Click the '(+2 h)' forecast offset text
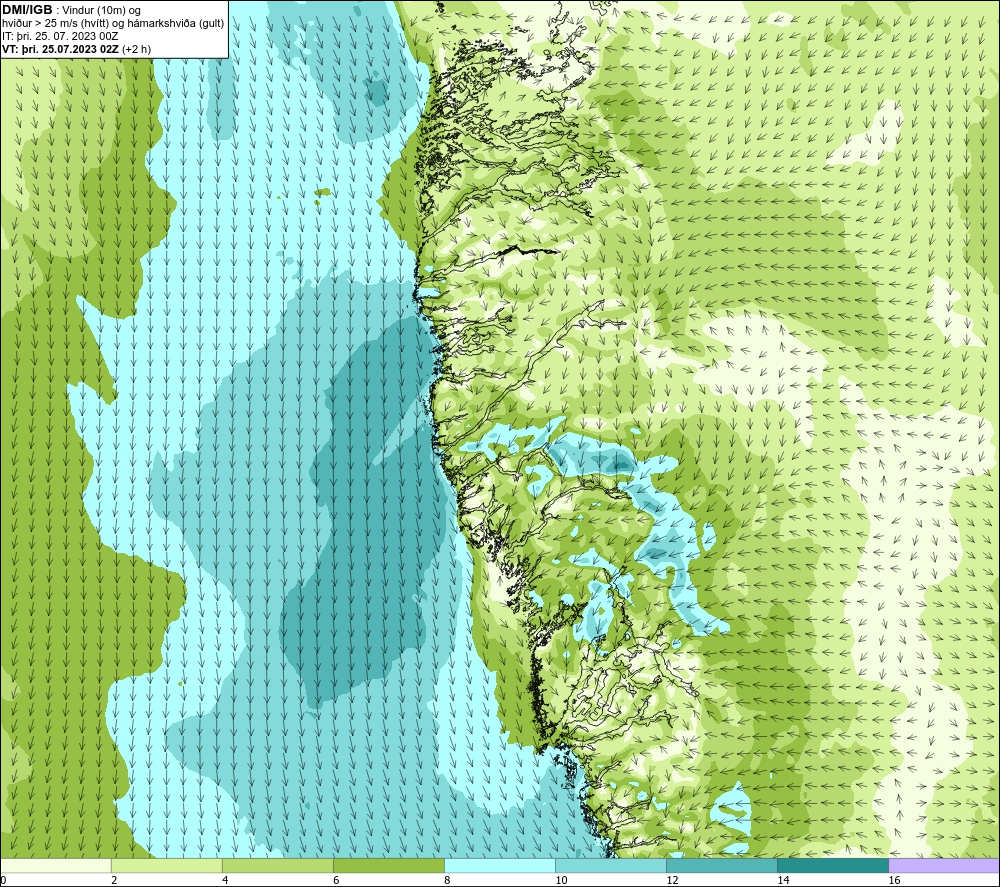This screenshot has height=887, width=1000. (136, 48)
